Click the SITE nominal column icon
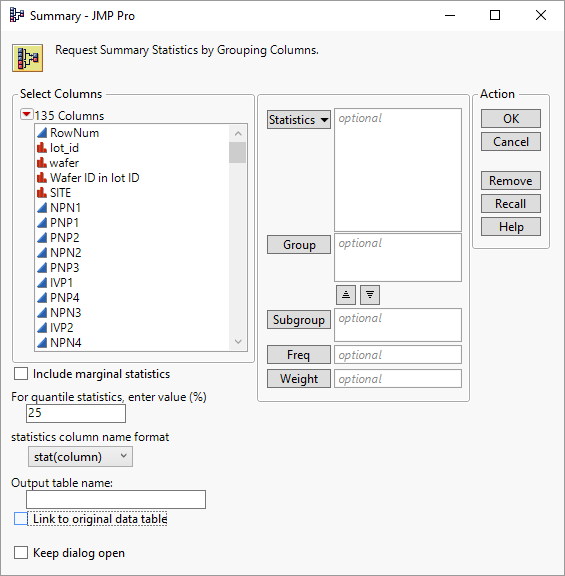The width and height of the screenshot is (565, 576). click(42, 193)
